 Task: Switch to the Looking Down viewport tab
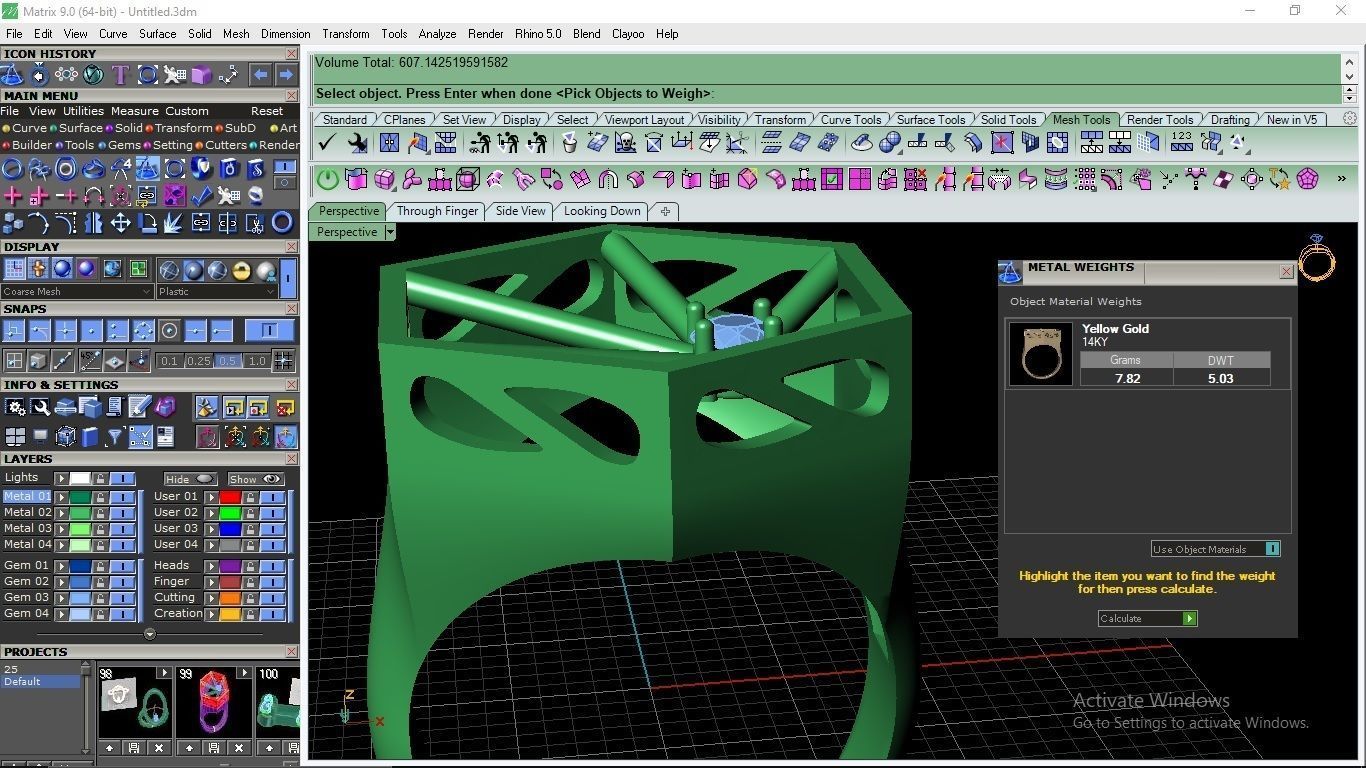click(x=602, y=211)
